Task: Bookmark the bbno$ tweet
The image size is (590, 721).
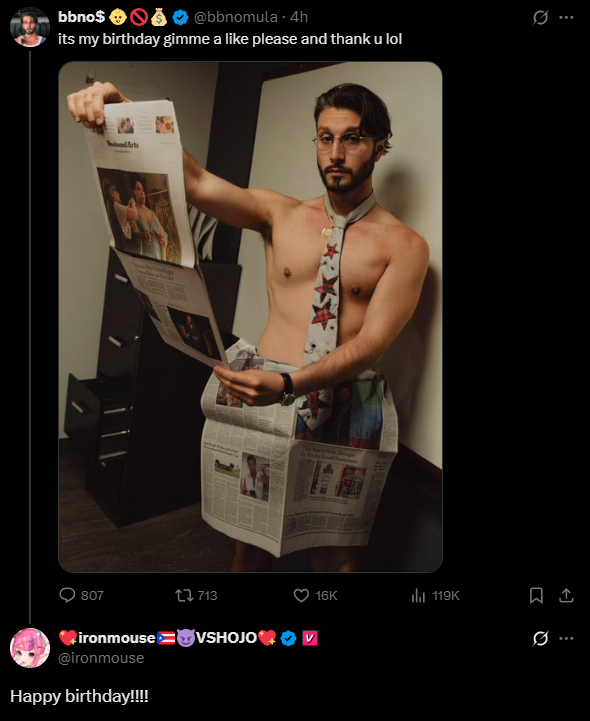Action: pyautogui.click(x=536, y=595)
